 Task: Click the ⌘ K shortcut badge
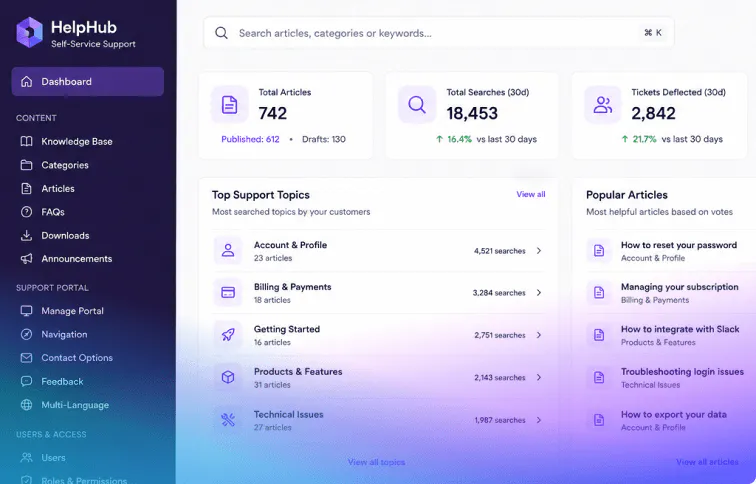[653, 33]
